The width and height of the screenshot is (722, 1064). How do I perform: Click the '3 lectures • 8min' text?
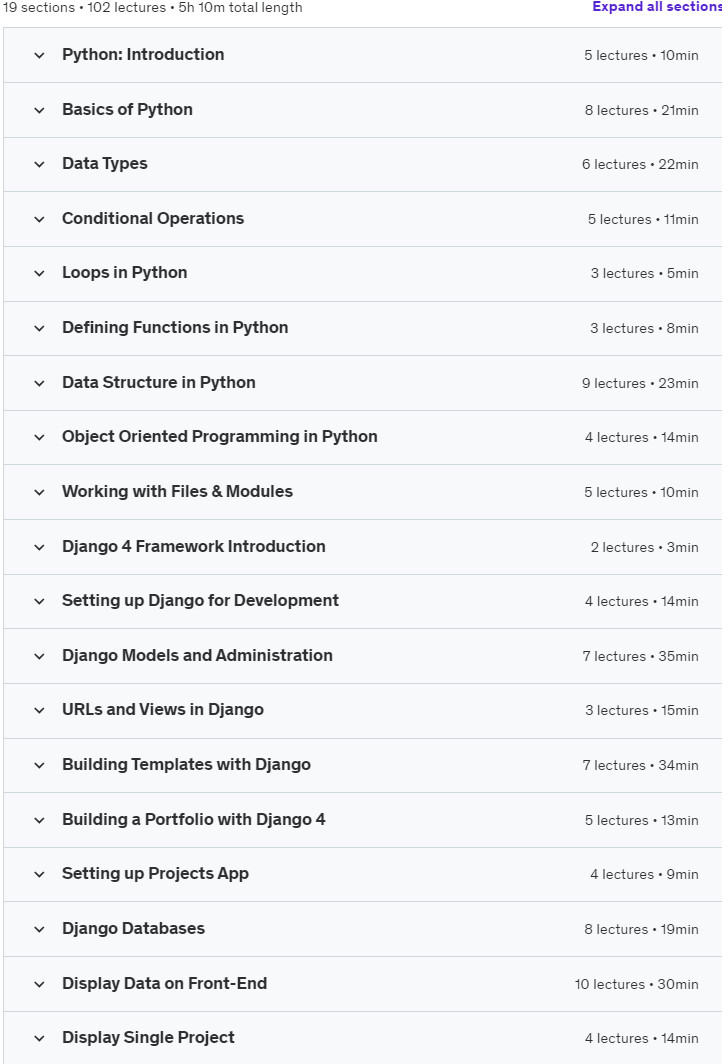644,328
